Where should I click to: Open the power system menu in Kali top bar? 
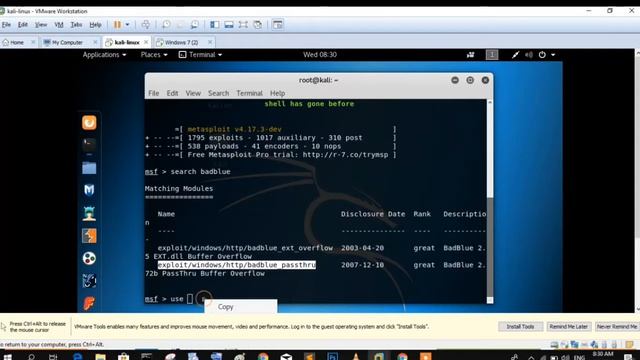tap(547, 55)
